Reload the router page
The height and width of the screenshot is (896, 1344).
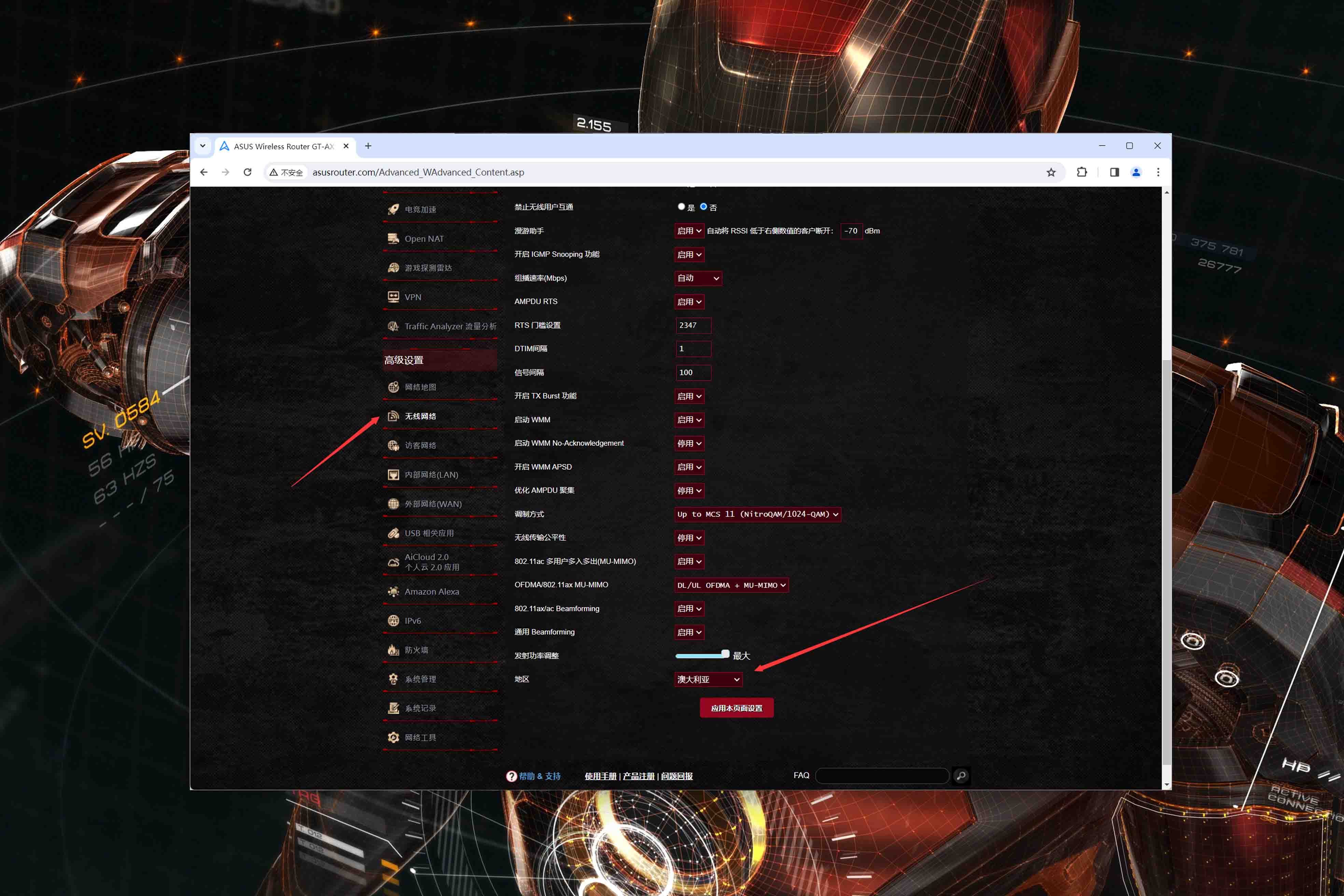click(248, 172)
